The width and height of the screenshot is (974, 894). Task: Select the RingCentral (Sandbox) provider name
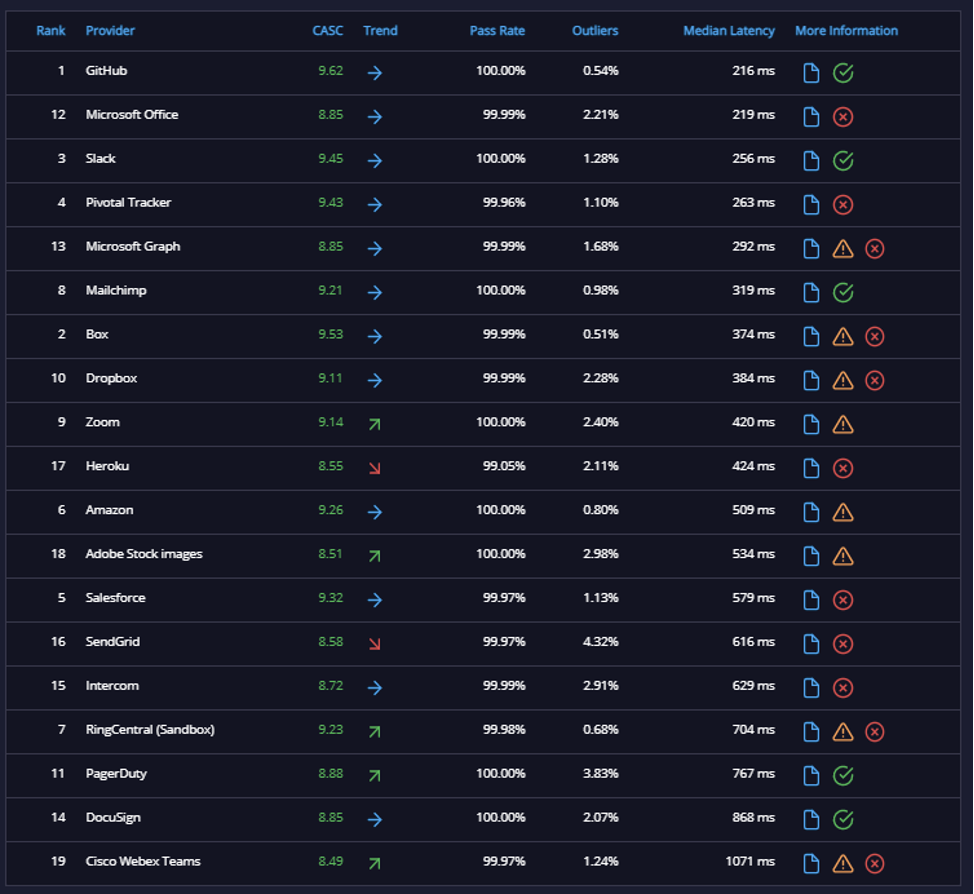[x=150, y=729]
